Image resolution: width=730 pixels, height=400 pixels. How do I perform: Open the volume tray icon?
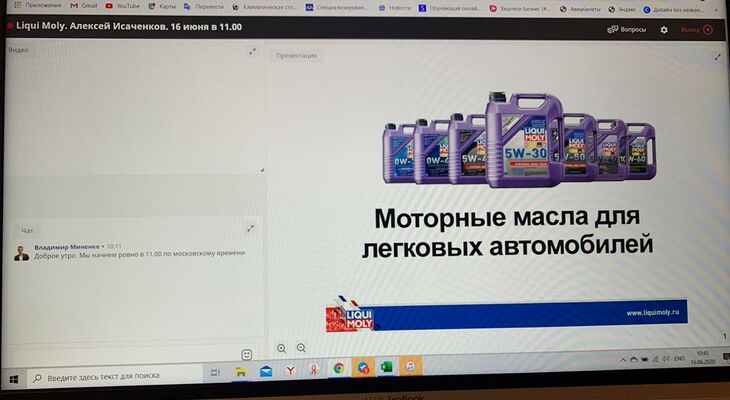(x=666, y=359)
